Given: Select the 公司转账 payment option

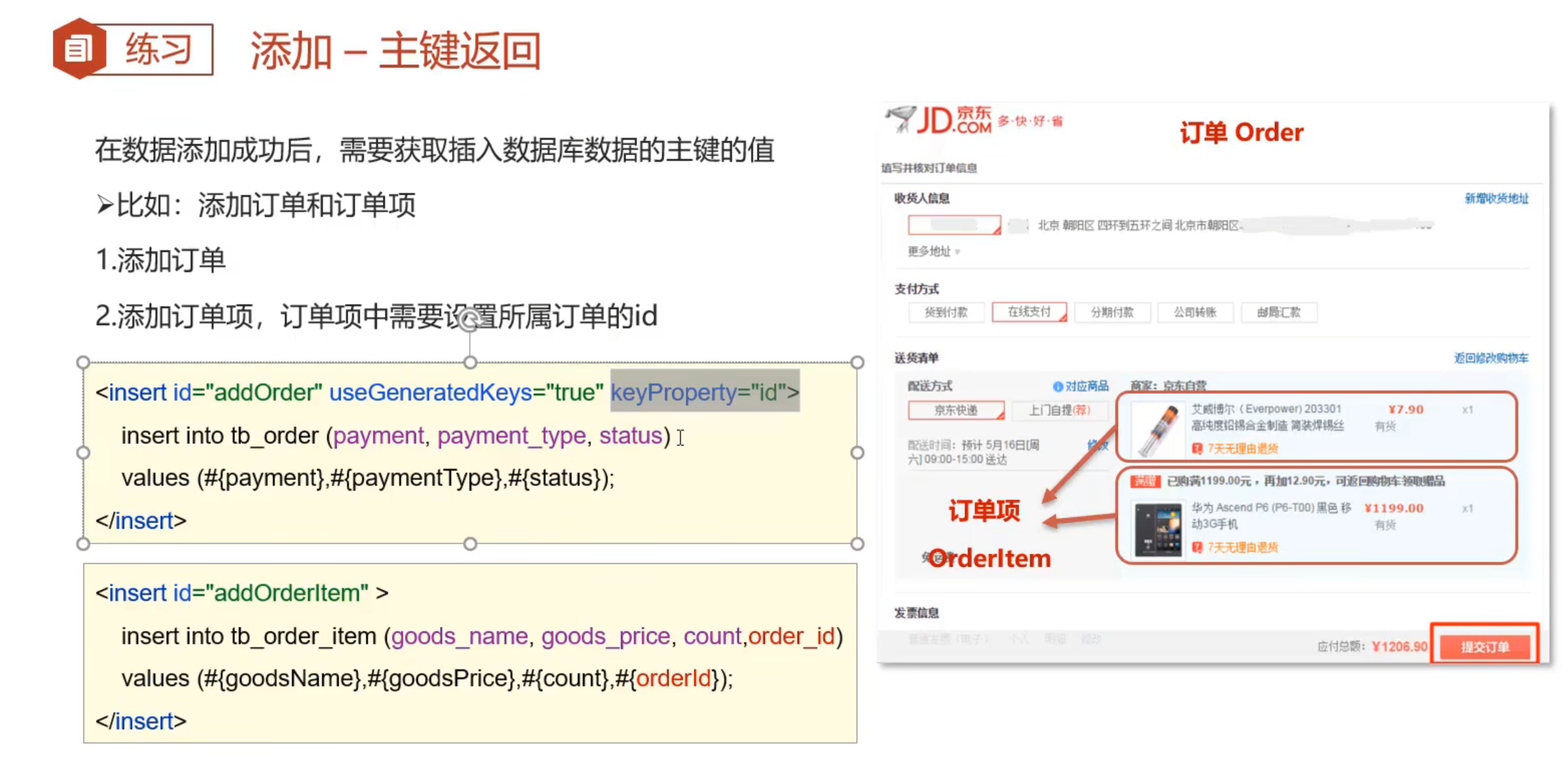Looking at the screenshot, I should click(x=1195, y=312).
